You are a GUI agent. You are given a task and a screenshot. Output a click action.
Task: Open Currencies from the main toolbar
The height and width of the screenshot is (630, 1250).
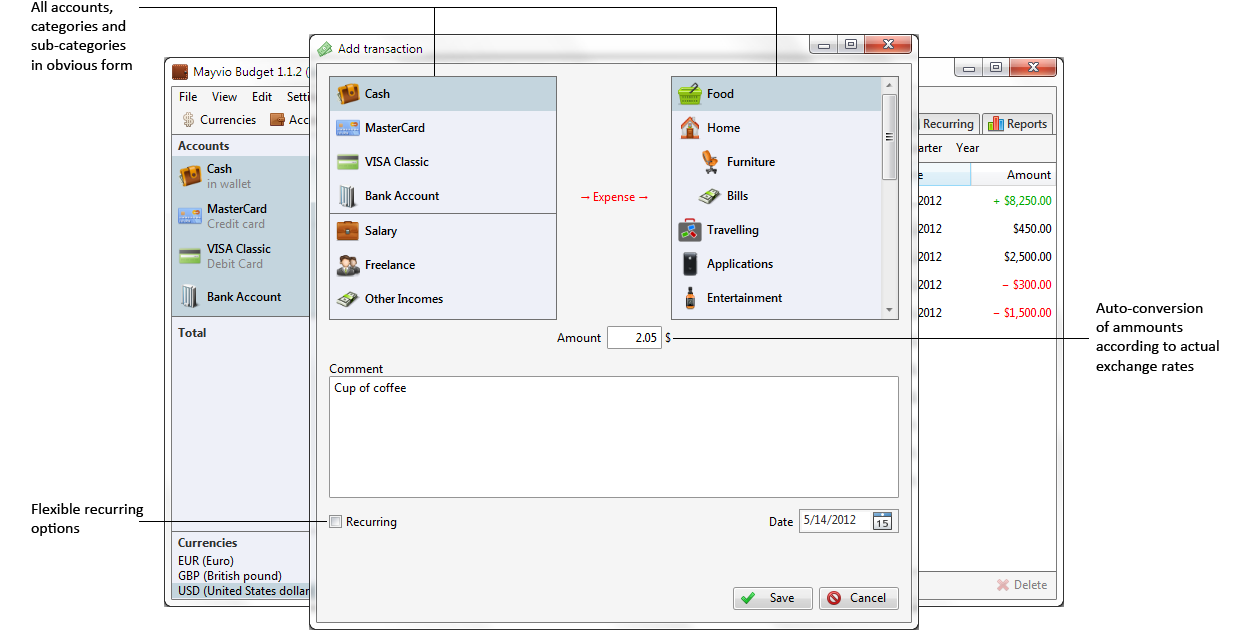[x=219, y=120]
